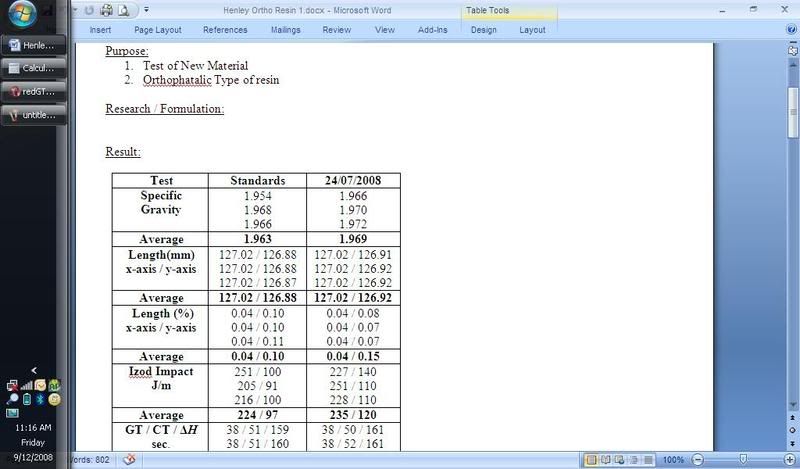Switch to Print Layout view
This screenshot has width=800, height=469.
coord(591,459)
